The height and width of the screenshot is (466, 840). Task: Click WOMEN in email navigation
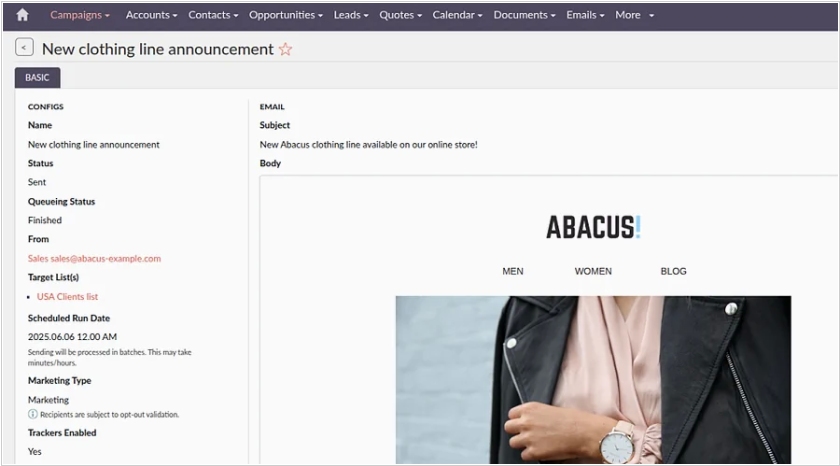(593, 271)
